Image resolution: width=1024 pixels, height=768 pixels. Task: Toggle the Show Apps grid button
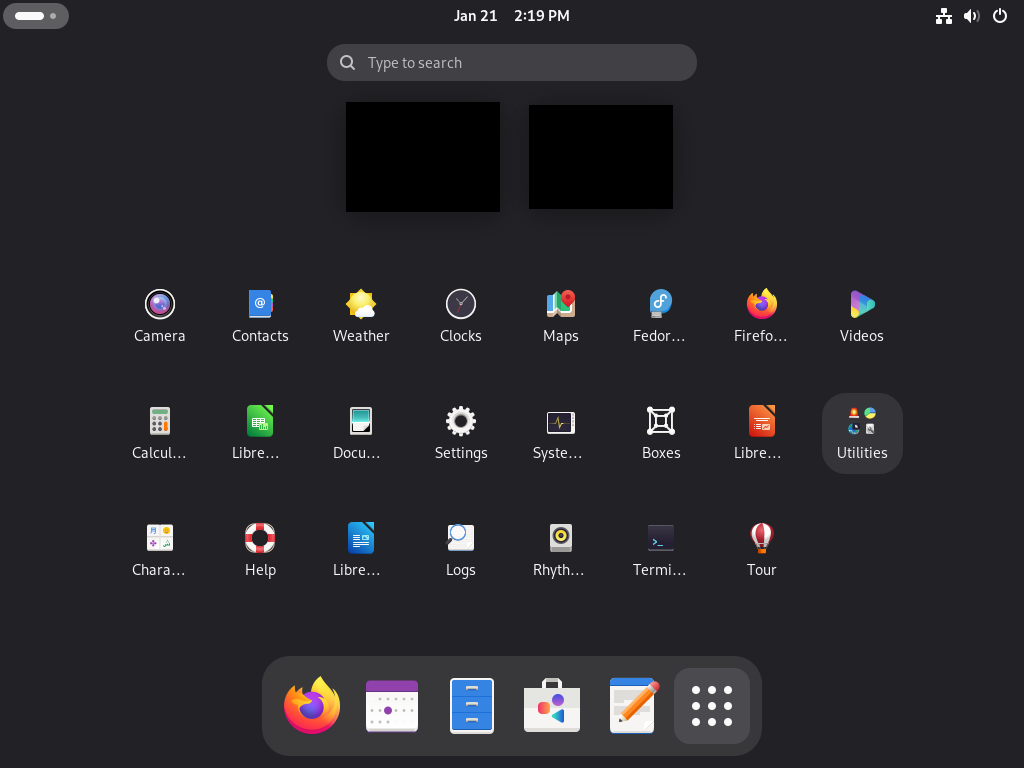point(712,705)
